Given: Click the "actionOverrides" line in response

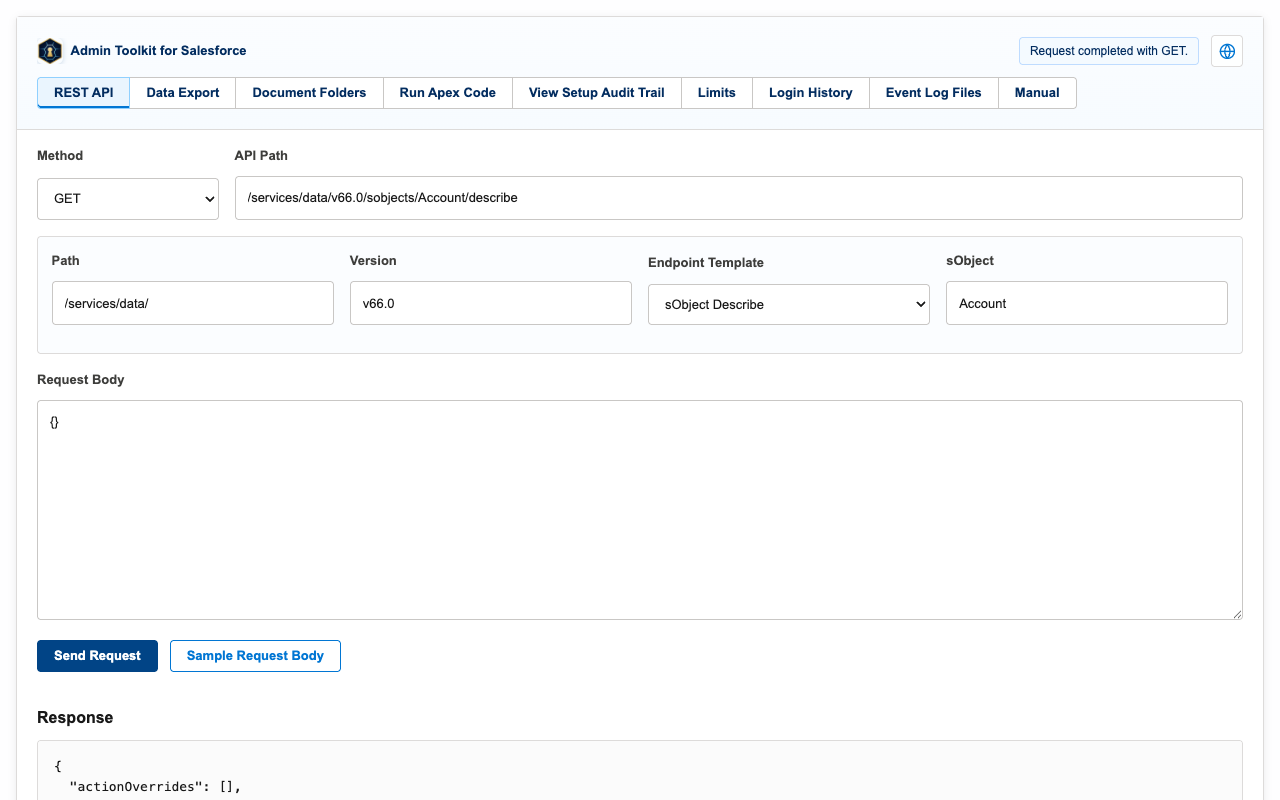Looking at the screenshot, I should tap(155, 787).
